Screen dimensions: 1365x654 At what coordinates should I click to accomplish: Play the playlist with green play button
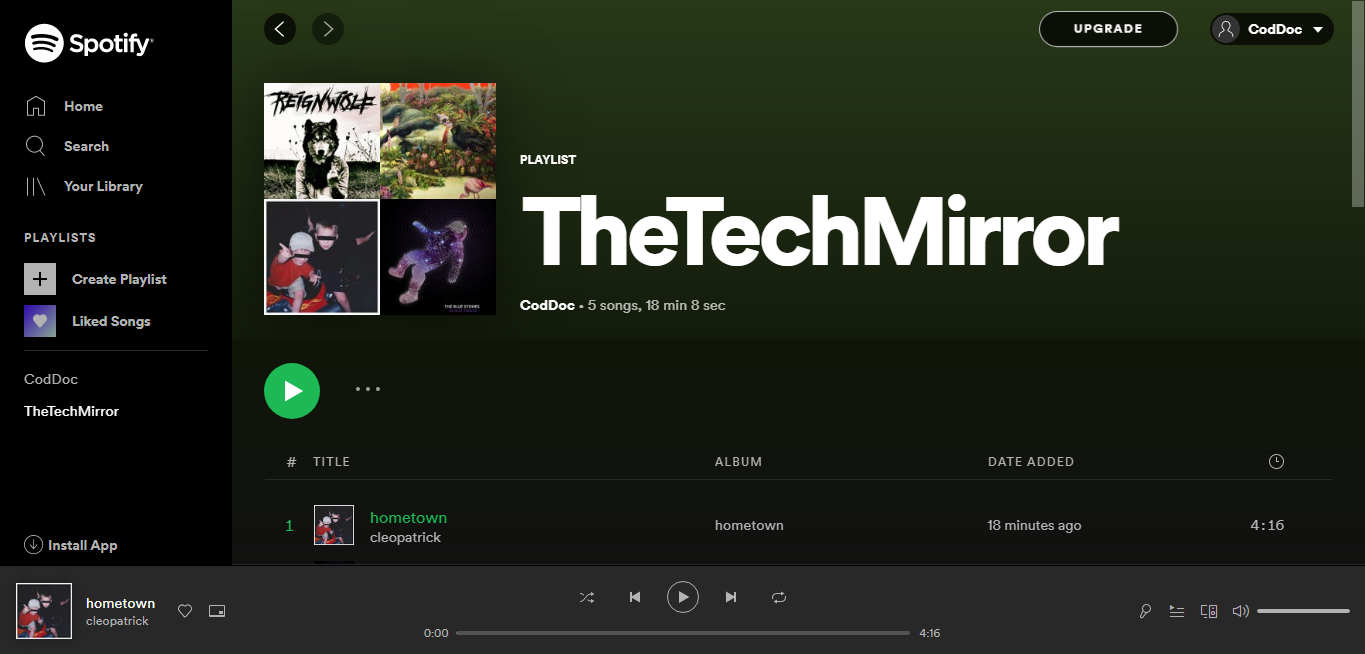[292, 391]
